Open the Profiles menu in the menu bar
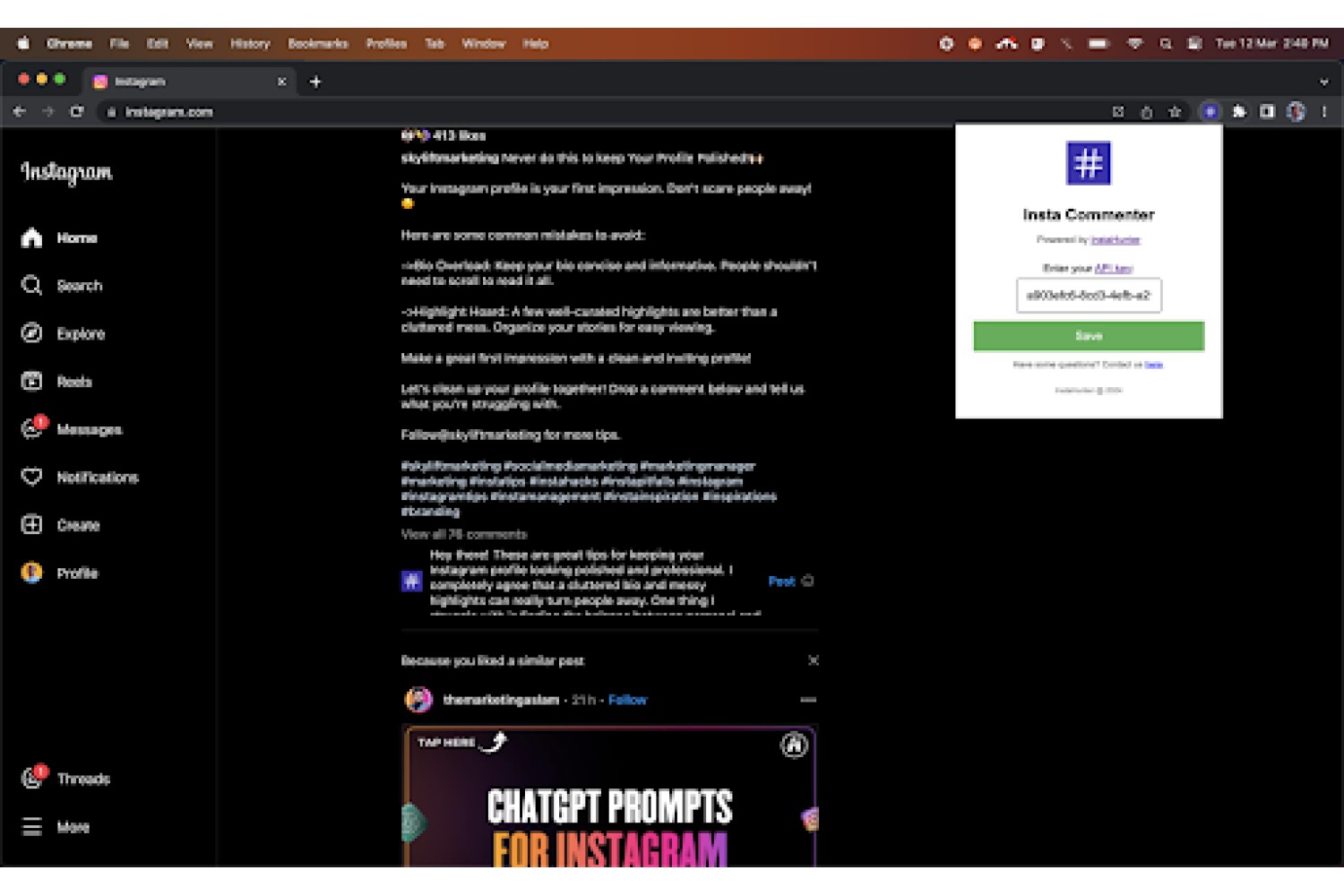The height and width of the screenshot is (896, 1344). 386,44
